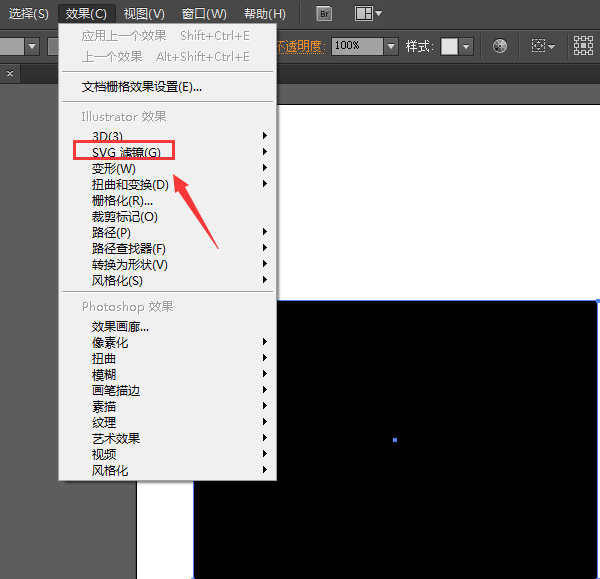Expand the 样式 style dropdown arrow
Screen dimensions: 600x579
coord(466,47)
